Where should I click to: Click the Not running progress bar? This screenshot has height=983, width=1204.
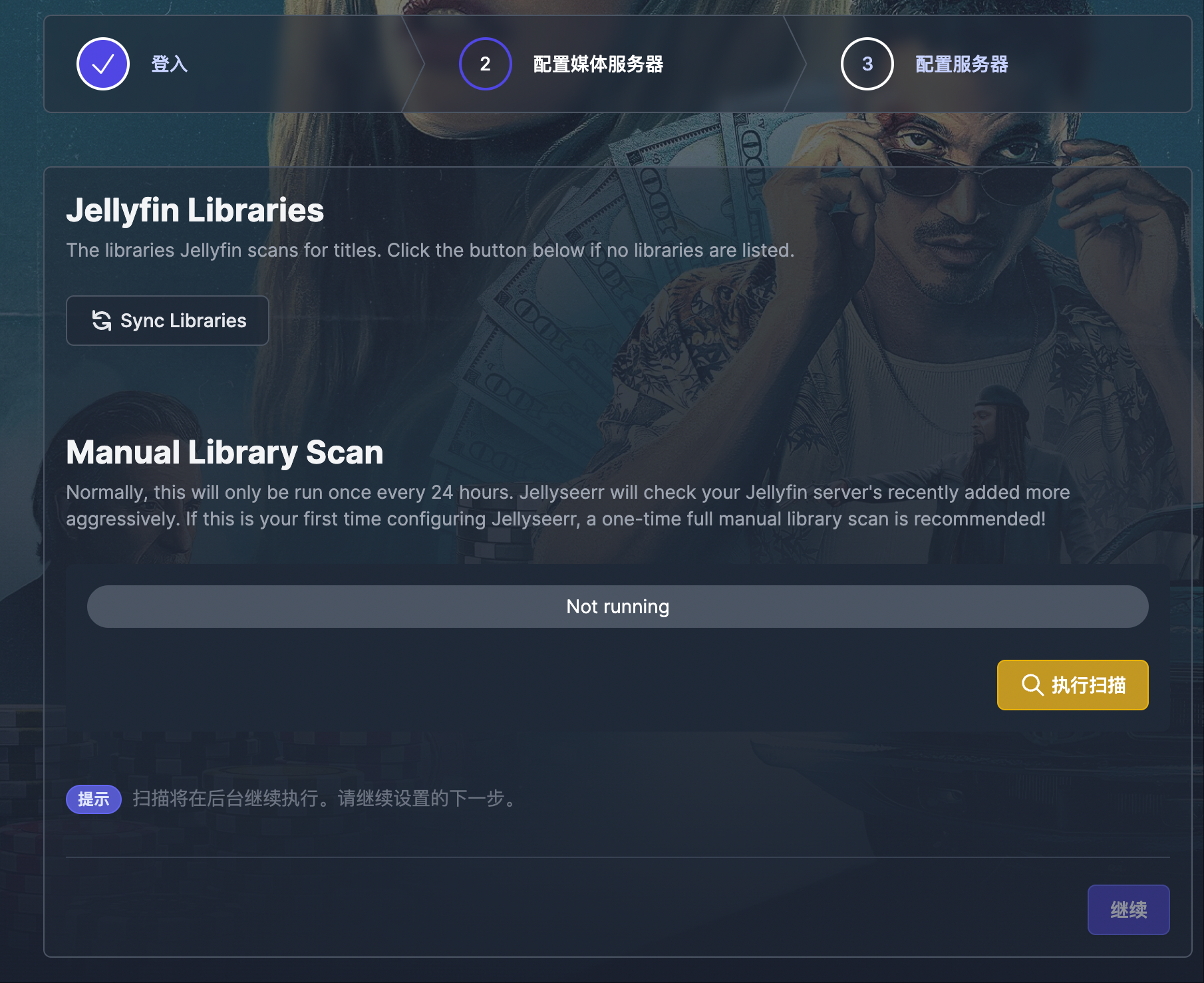point(617,607)
